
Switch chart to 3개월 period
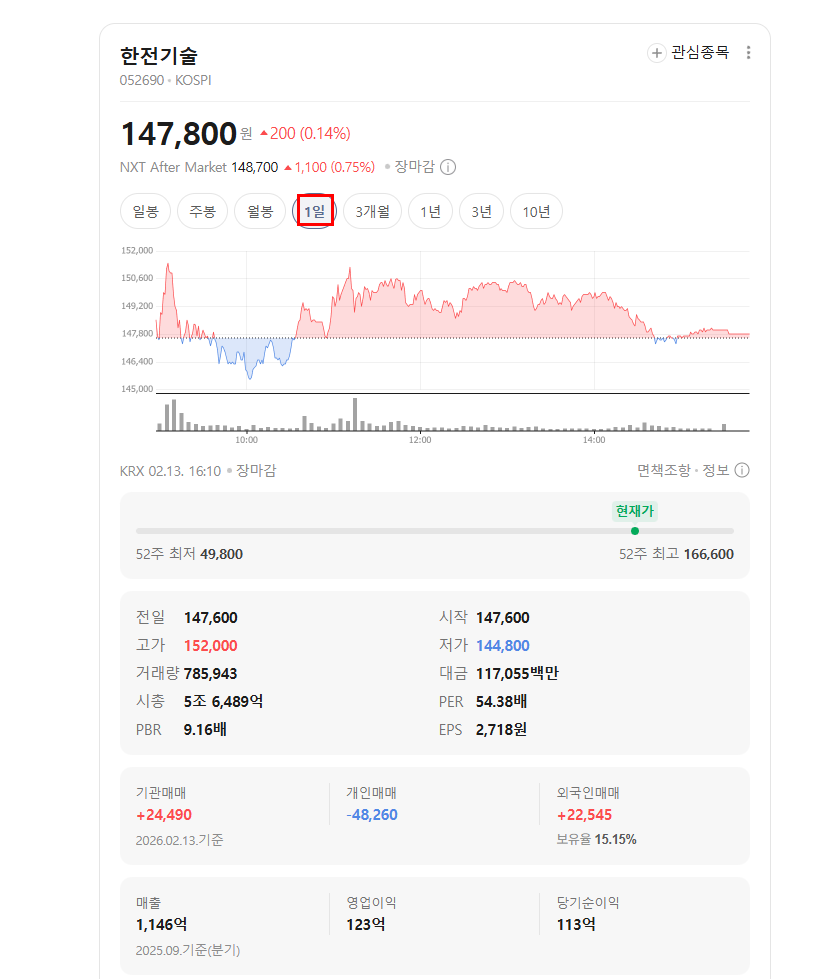[x=372, y=212]
